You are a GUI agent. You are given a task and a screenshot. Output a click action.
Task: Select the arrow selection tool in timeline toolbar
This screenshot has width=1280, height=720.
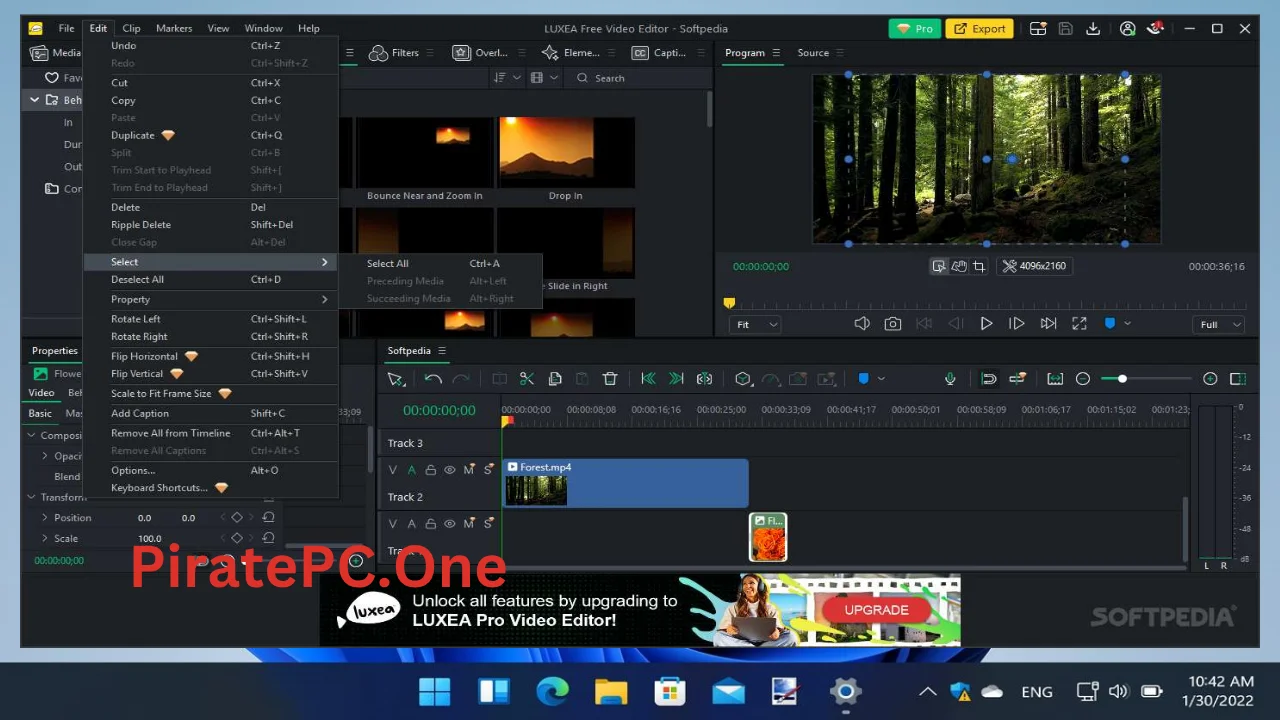pos(396,379)
